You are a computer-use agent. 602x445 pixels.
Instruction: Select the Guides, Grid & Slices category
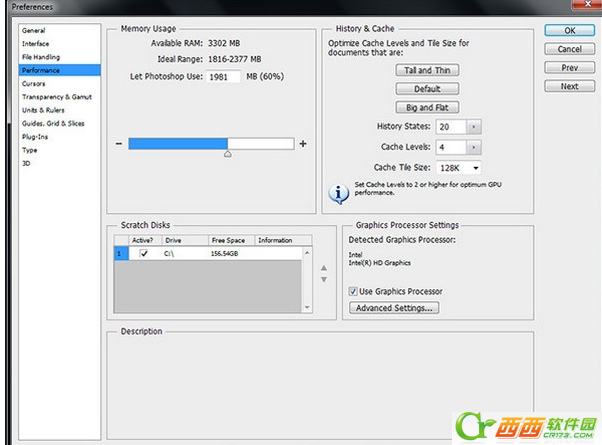pos(60,123)
